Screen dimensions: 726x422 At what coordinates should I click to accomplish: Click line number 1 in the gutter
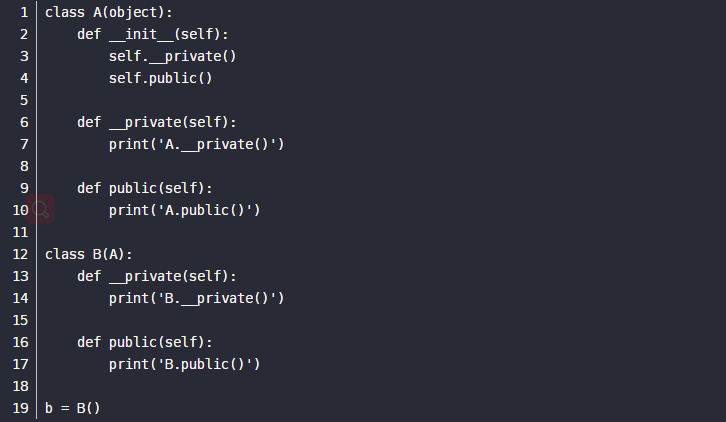[24, 13]
